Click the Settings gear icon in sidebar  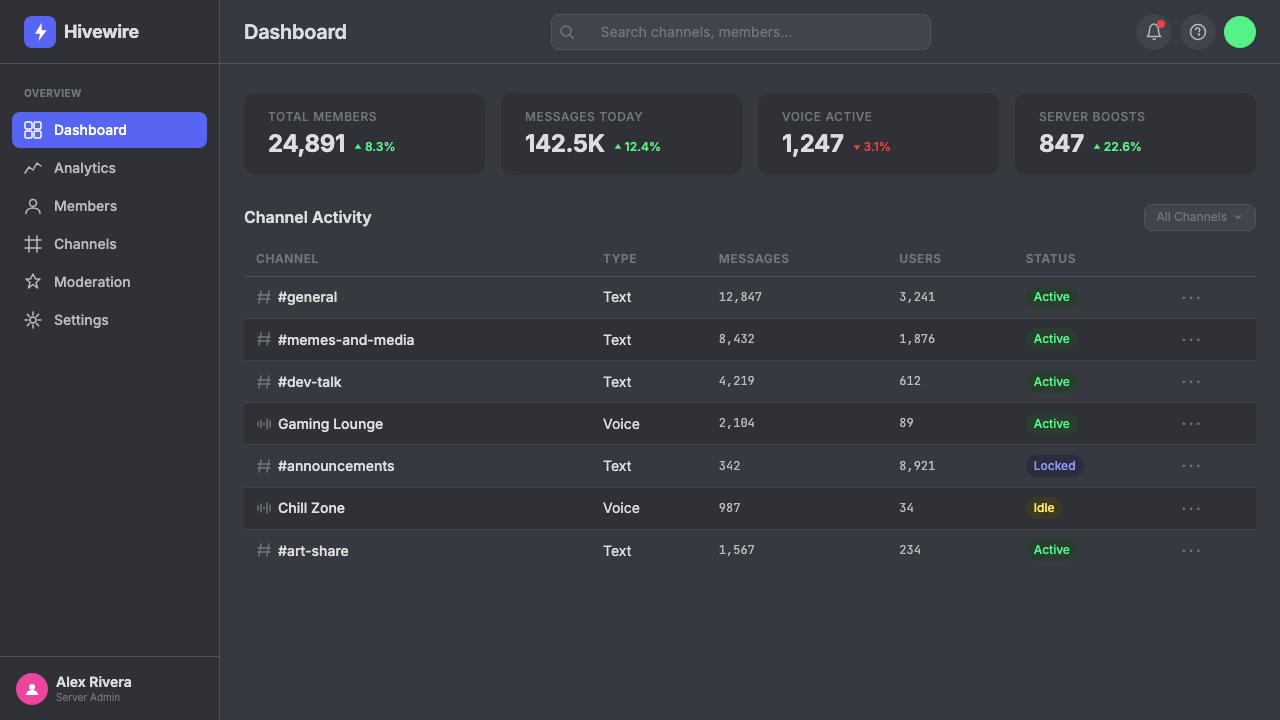[33, 320]
